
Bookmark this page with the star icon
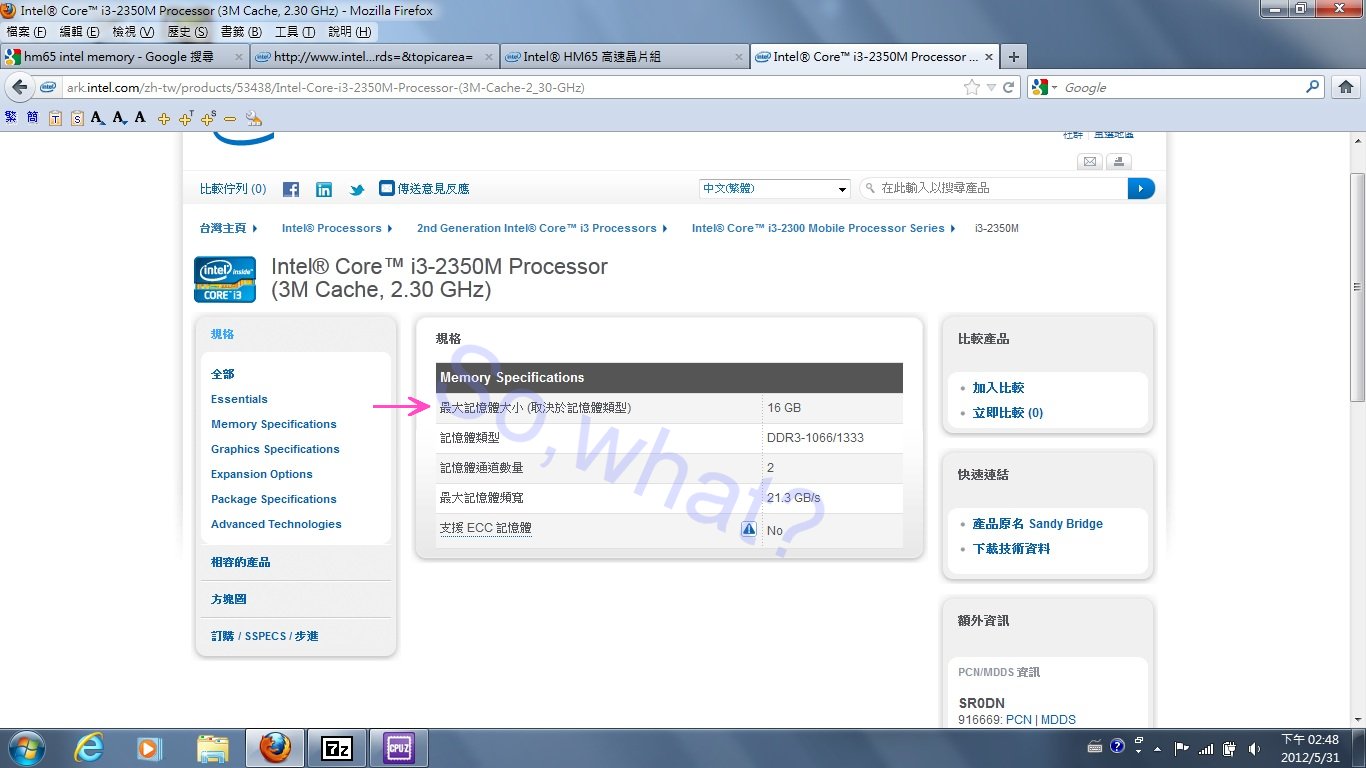(x=971, y=87)
